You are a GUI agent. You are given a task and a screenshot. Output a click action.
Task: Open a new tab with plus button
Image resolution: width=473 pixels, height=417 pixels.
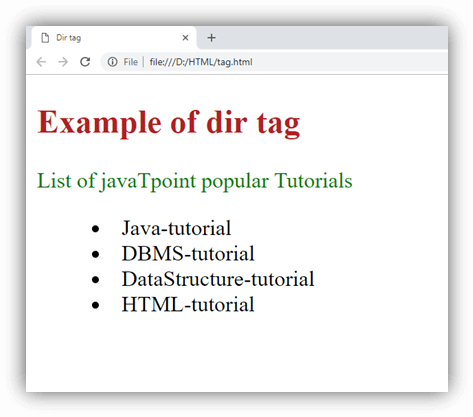(x=211, y=38)
